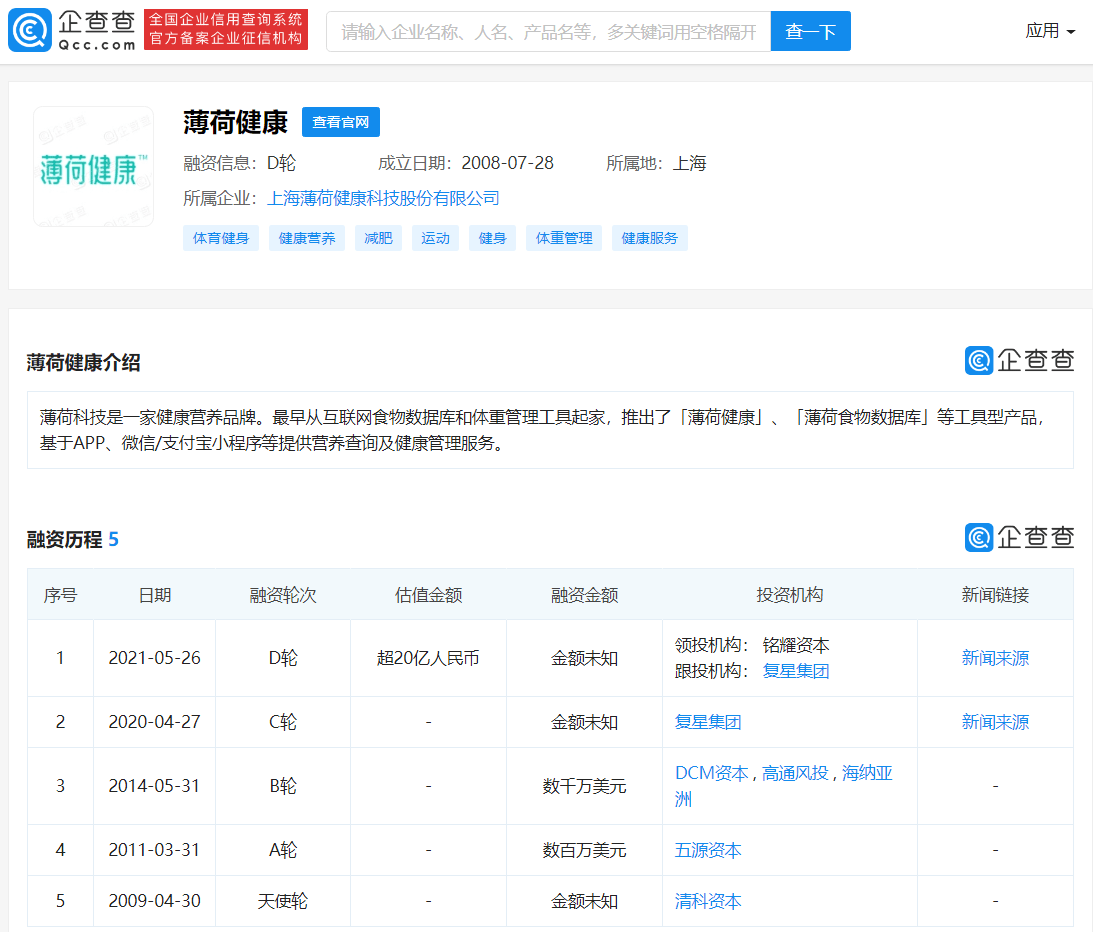Select the 减肥 tag
This screenshot has width=1093, height=932.
[379, 238]
